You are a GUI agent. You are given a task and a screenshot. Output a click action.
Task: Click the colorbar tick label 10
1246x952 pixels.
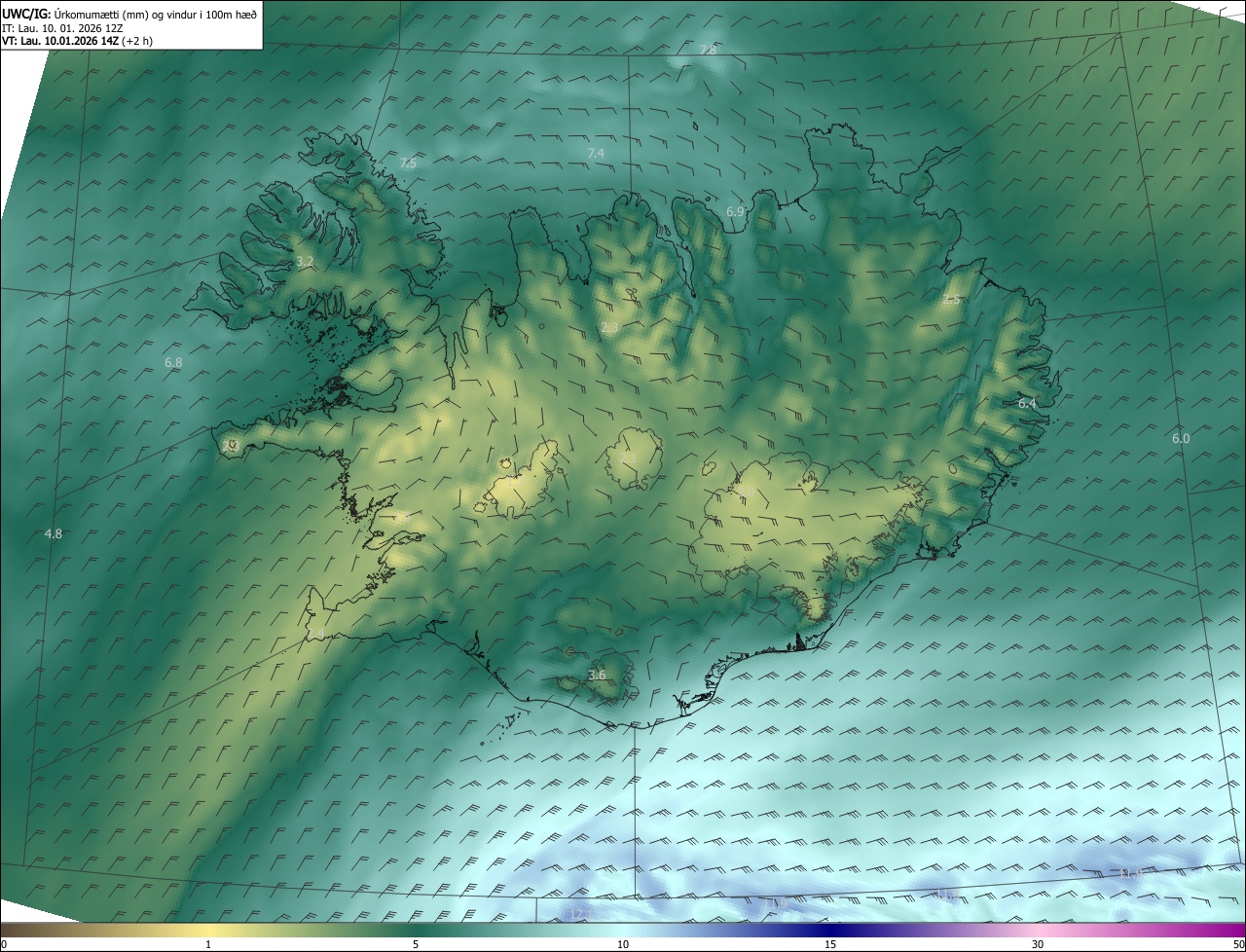tap(623, 945)
